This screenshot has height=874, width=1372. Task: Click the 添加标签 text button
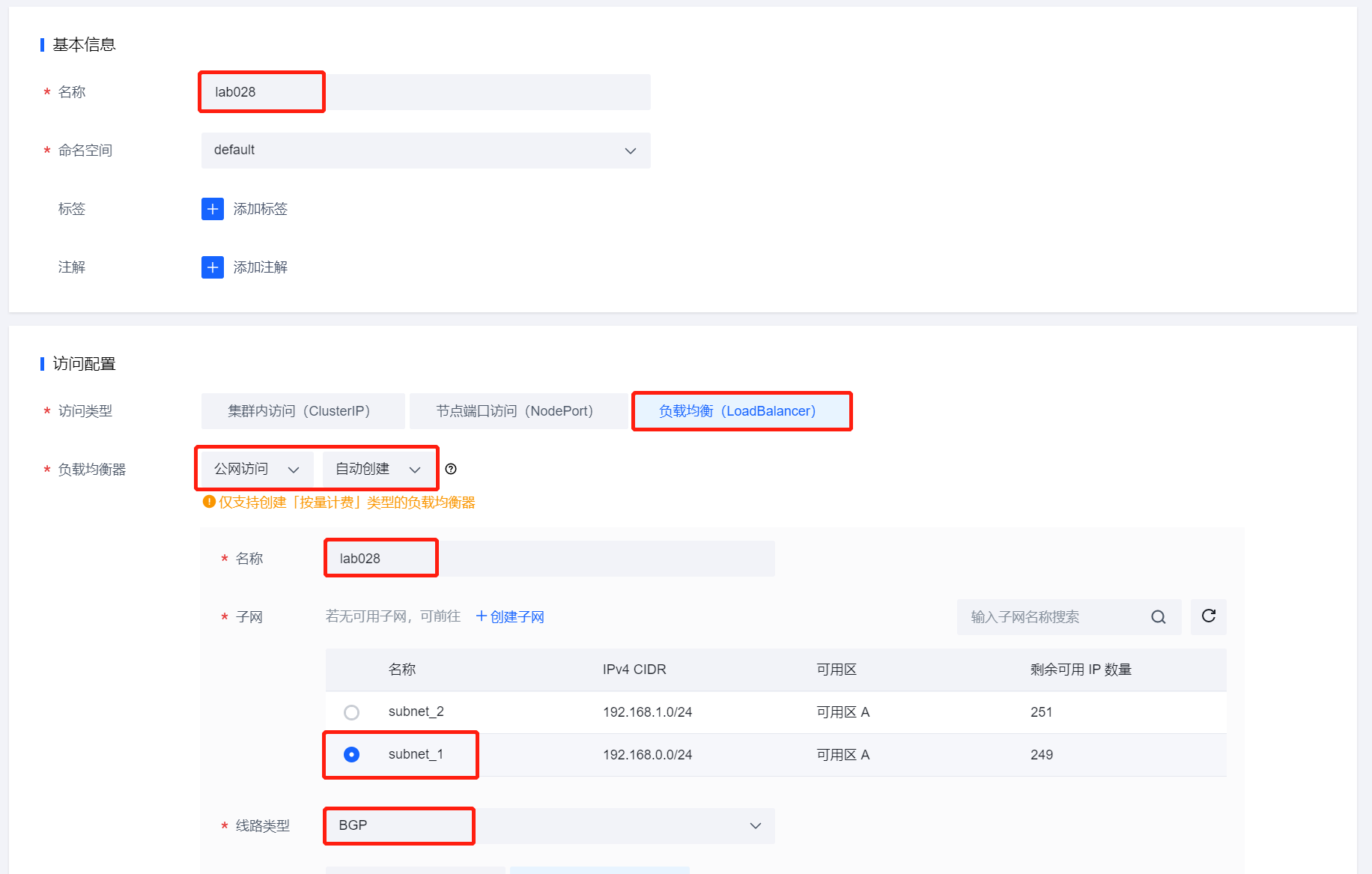tap(261, 209)
